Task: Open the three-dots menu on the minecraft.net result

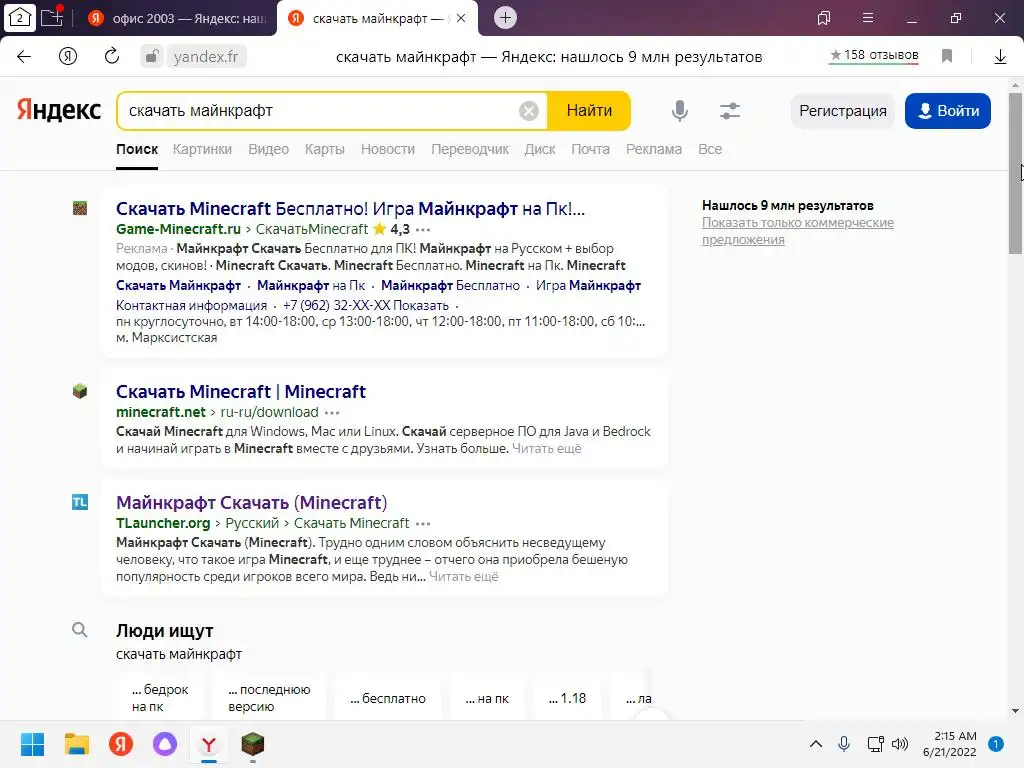Action: 332,412
